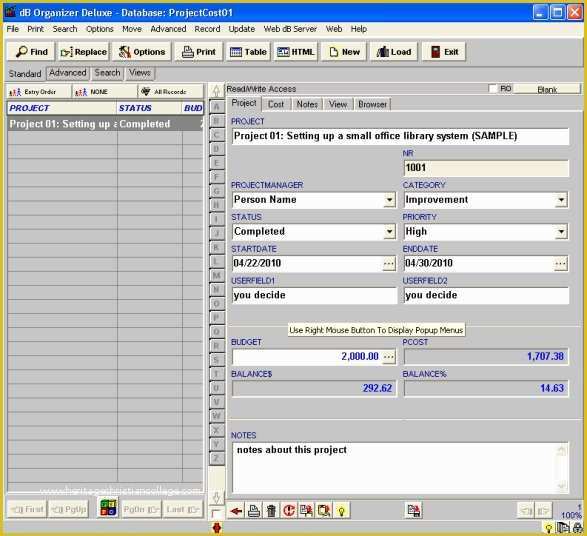This screenshot has height=536, width=587.
Task: Click the light bulb icon in the status bar
Action: pos(548,528)
